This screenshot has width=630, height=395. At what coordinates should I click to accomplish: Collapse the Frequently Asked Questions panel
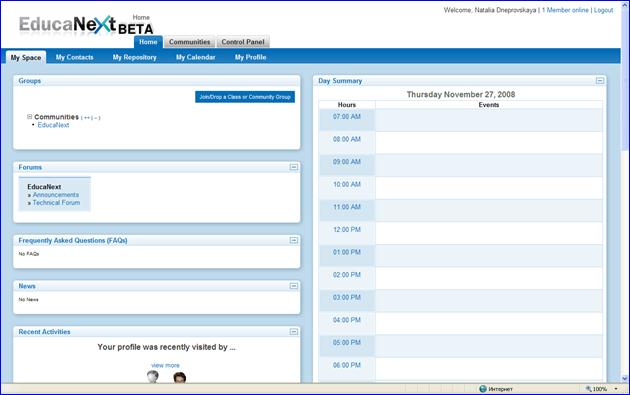point(294,240)
